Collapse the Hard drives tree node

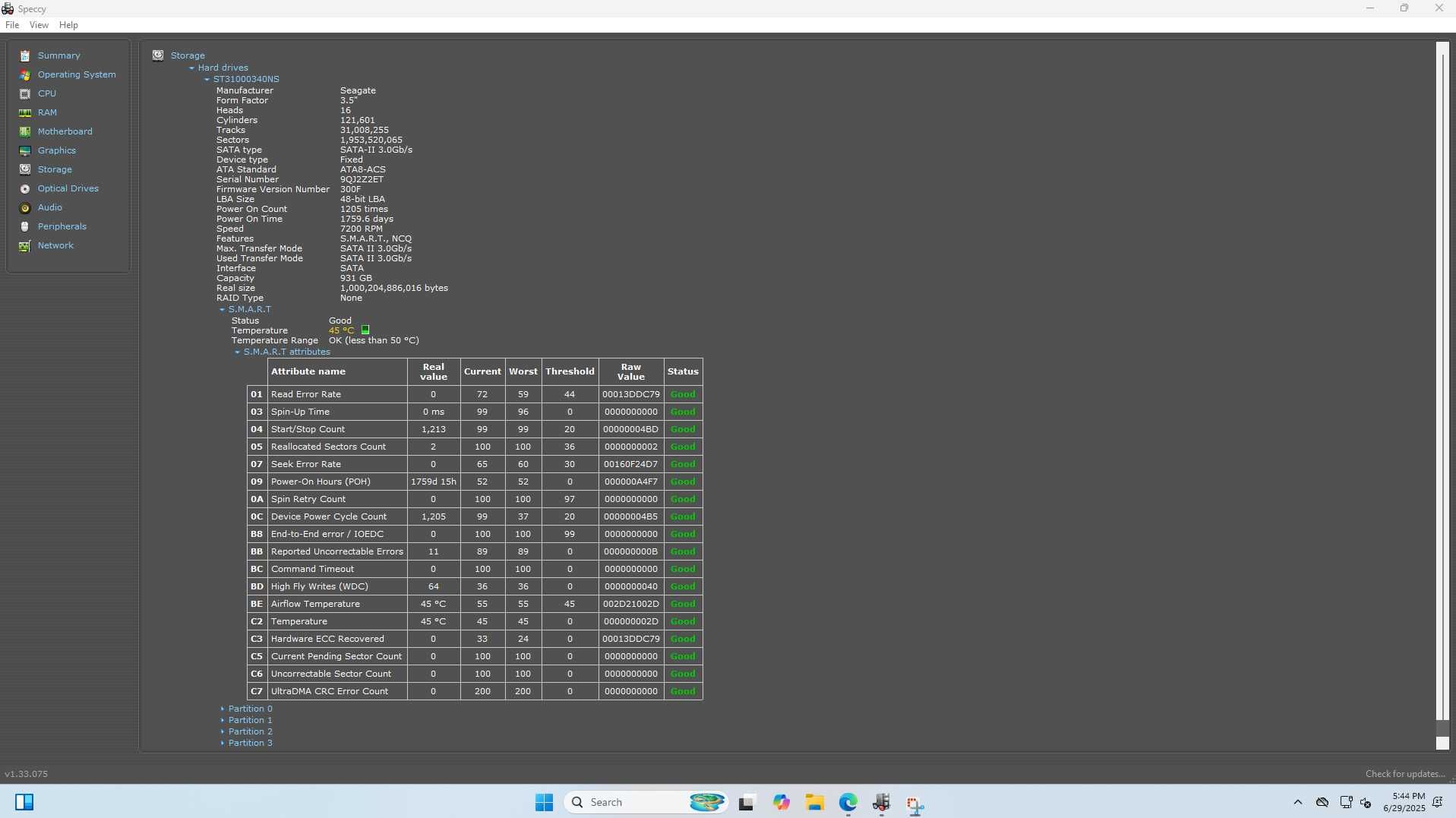pyautogui.click(x=192, y=68)
